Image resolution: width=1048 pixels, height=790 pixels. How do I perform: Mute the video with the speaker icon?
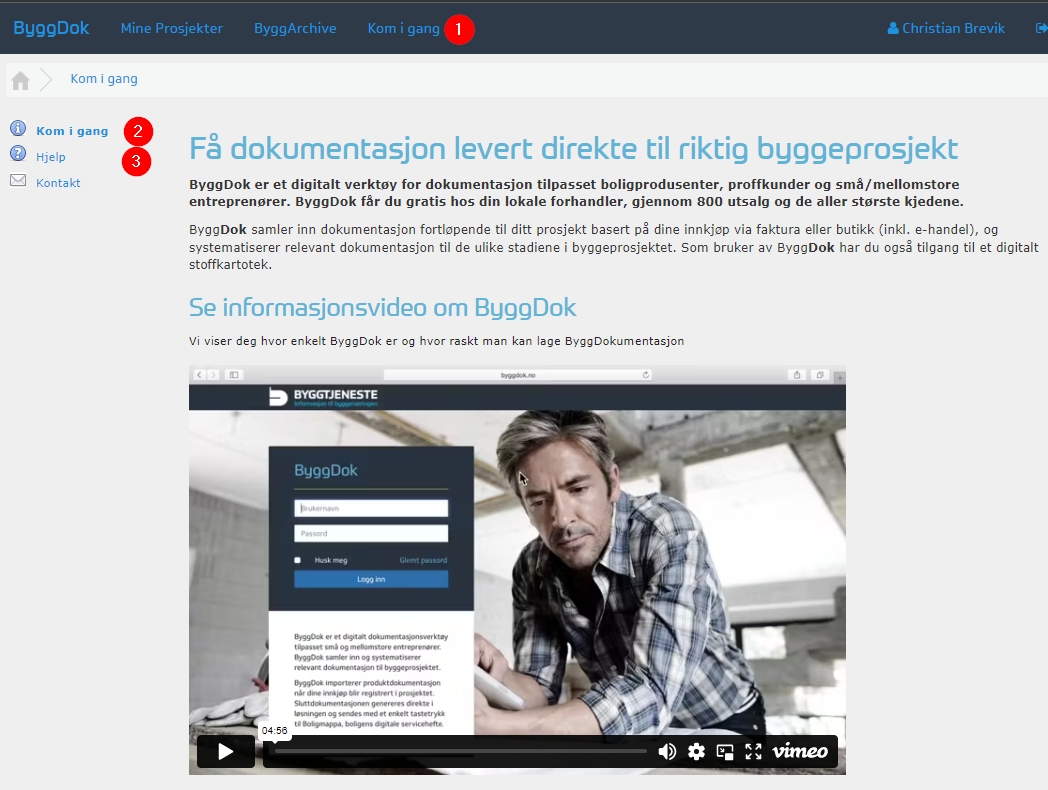pos(667,752)
